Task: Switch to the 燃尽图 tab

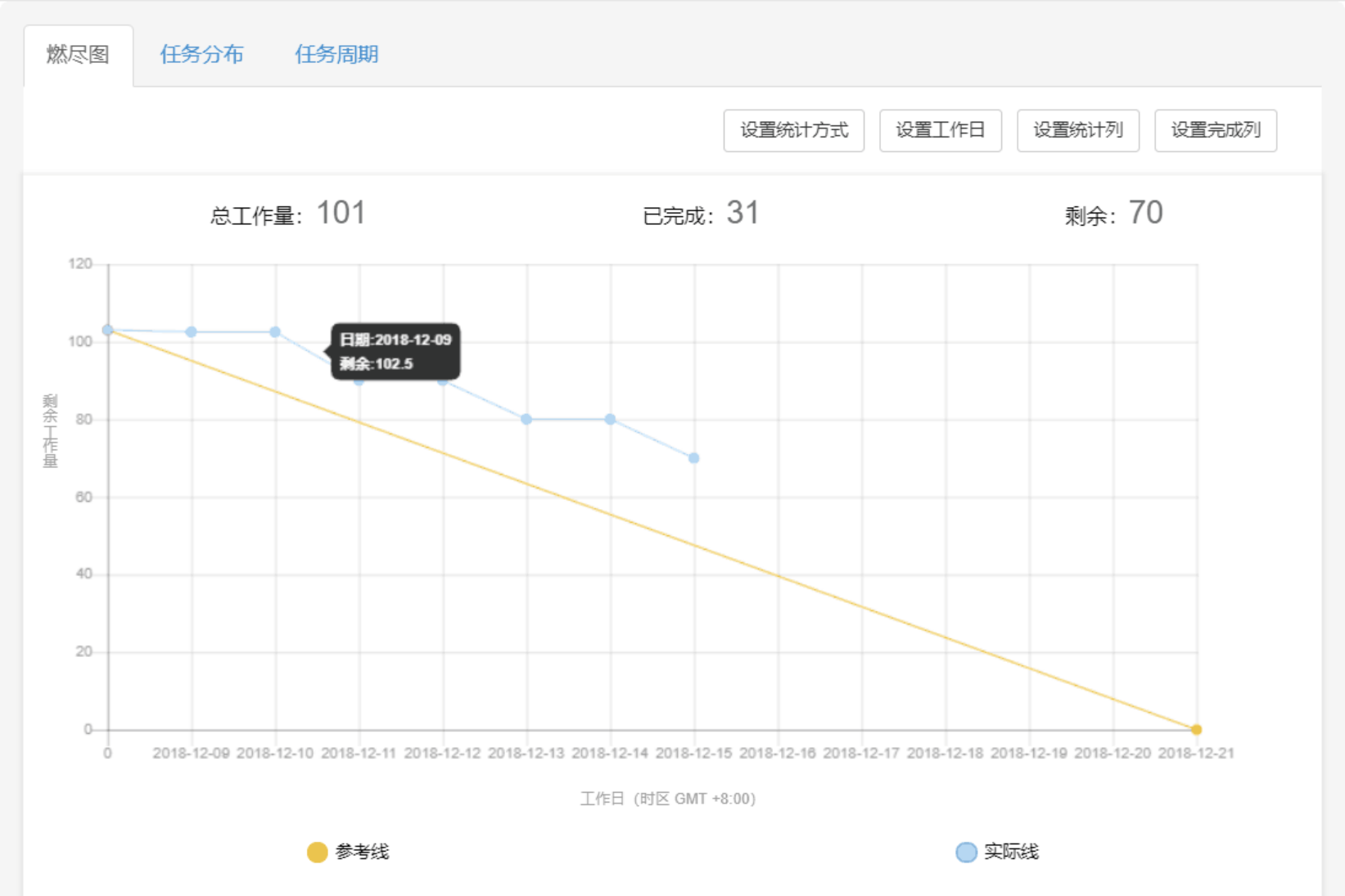Action: (x=79, y=55)
